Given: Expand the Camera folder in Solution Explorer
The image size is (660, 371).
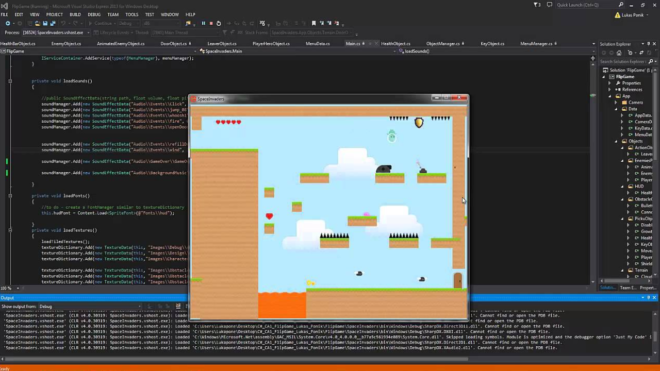Looking at the screenshot, I should [616, 103].
